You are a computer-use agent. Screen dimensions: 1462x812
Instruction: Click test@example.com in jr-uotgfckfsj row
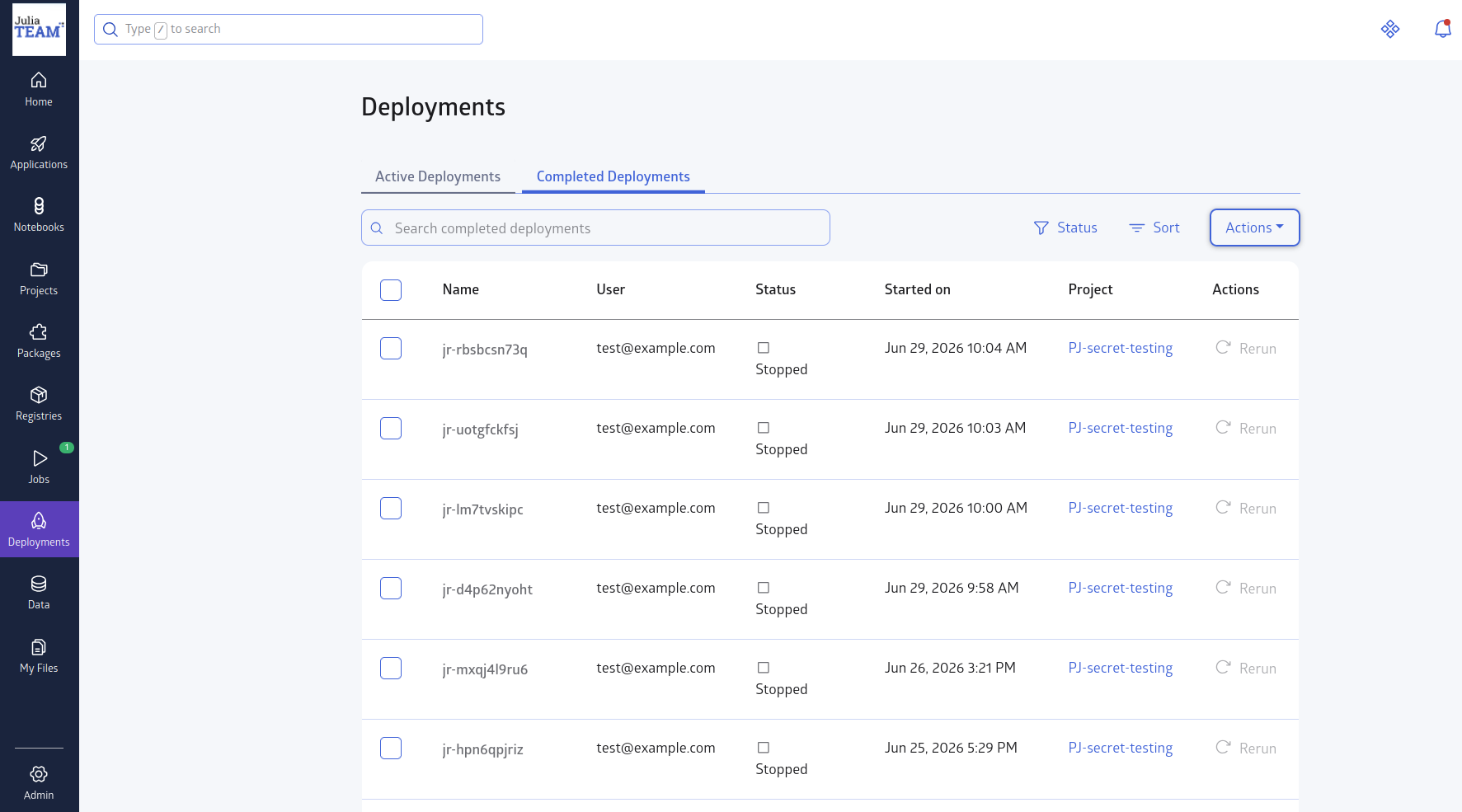(656, 428)
